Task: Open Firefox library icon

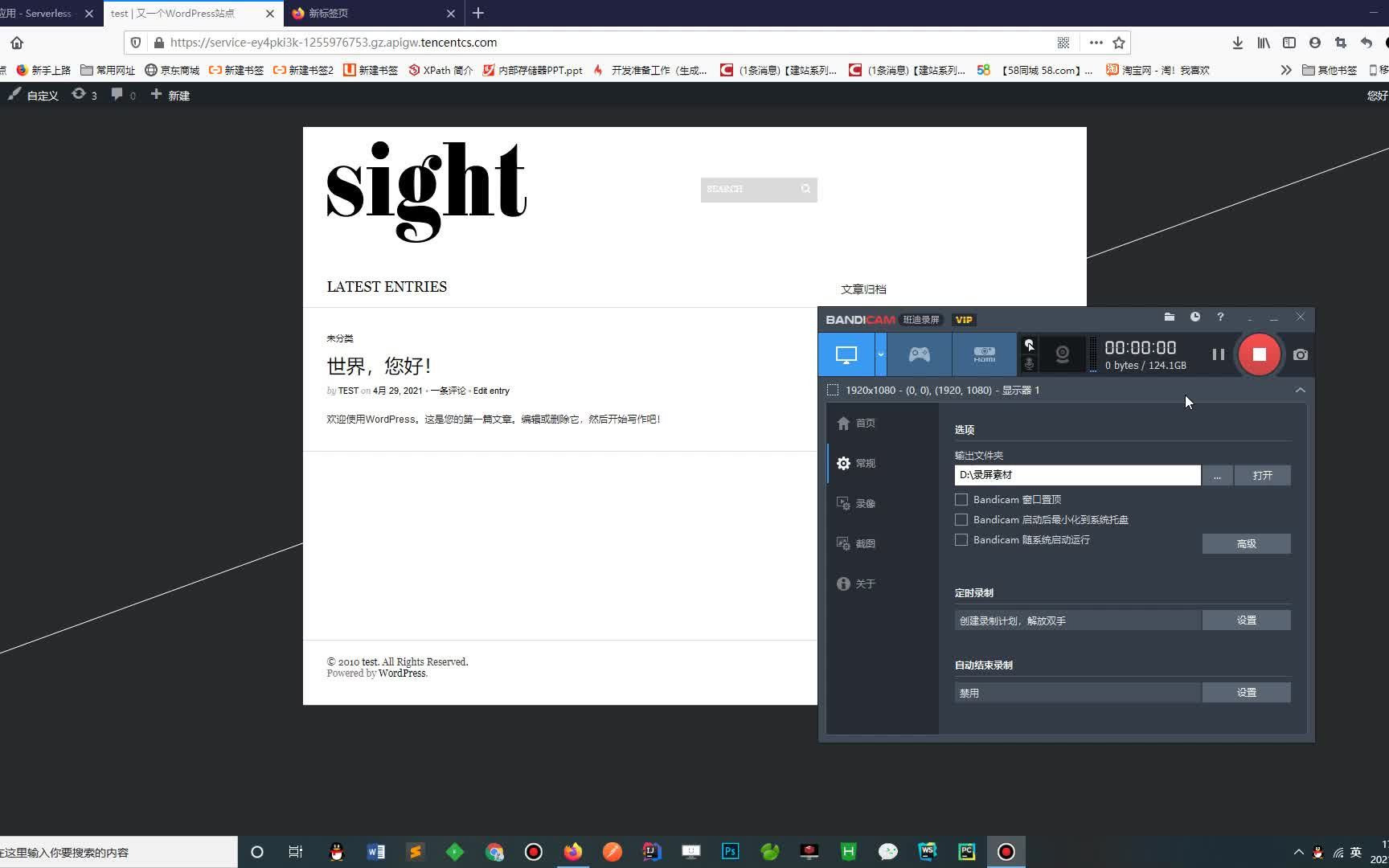Action: point(1264,43)
